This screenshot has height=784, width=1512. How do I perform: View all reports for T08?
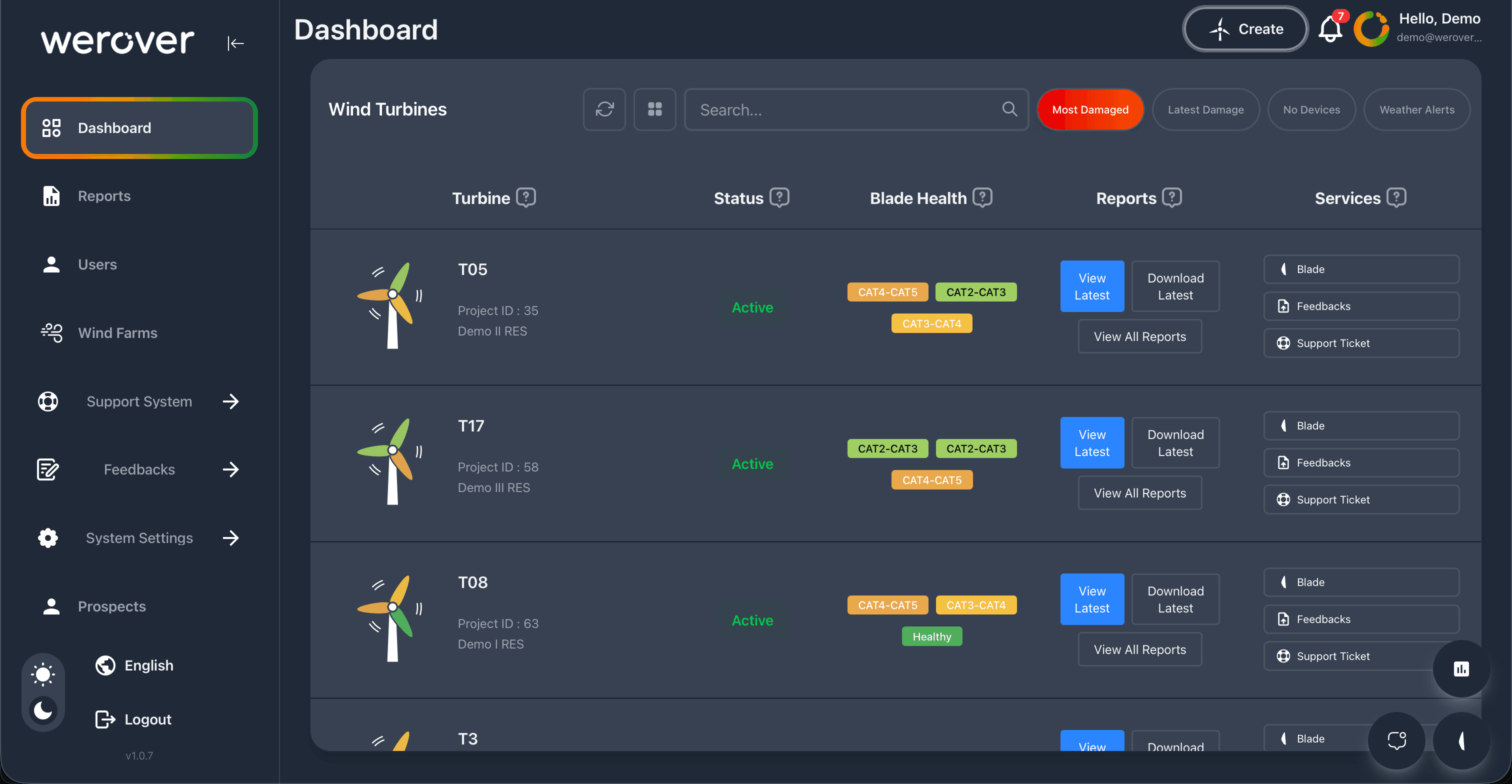1140,649
